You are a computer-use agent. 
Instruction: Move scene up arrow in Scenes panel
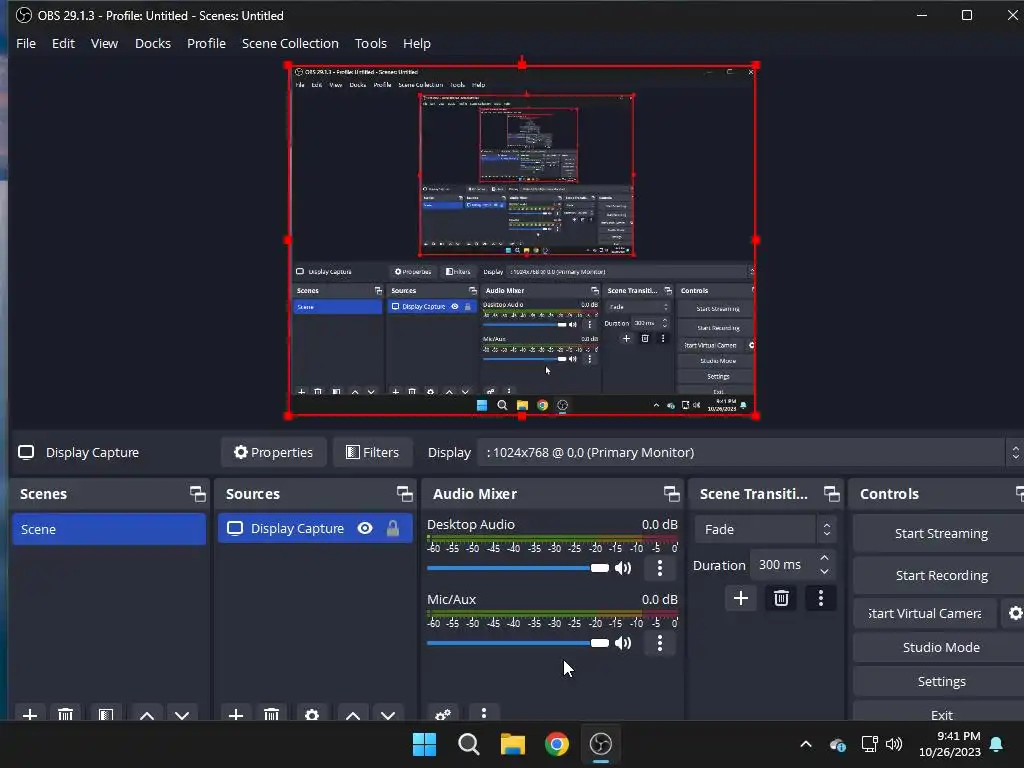147,714
